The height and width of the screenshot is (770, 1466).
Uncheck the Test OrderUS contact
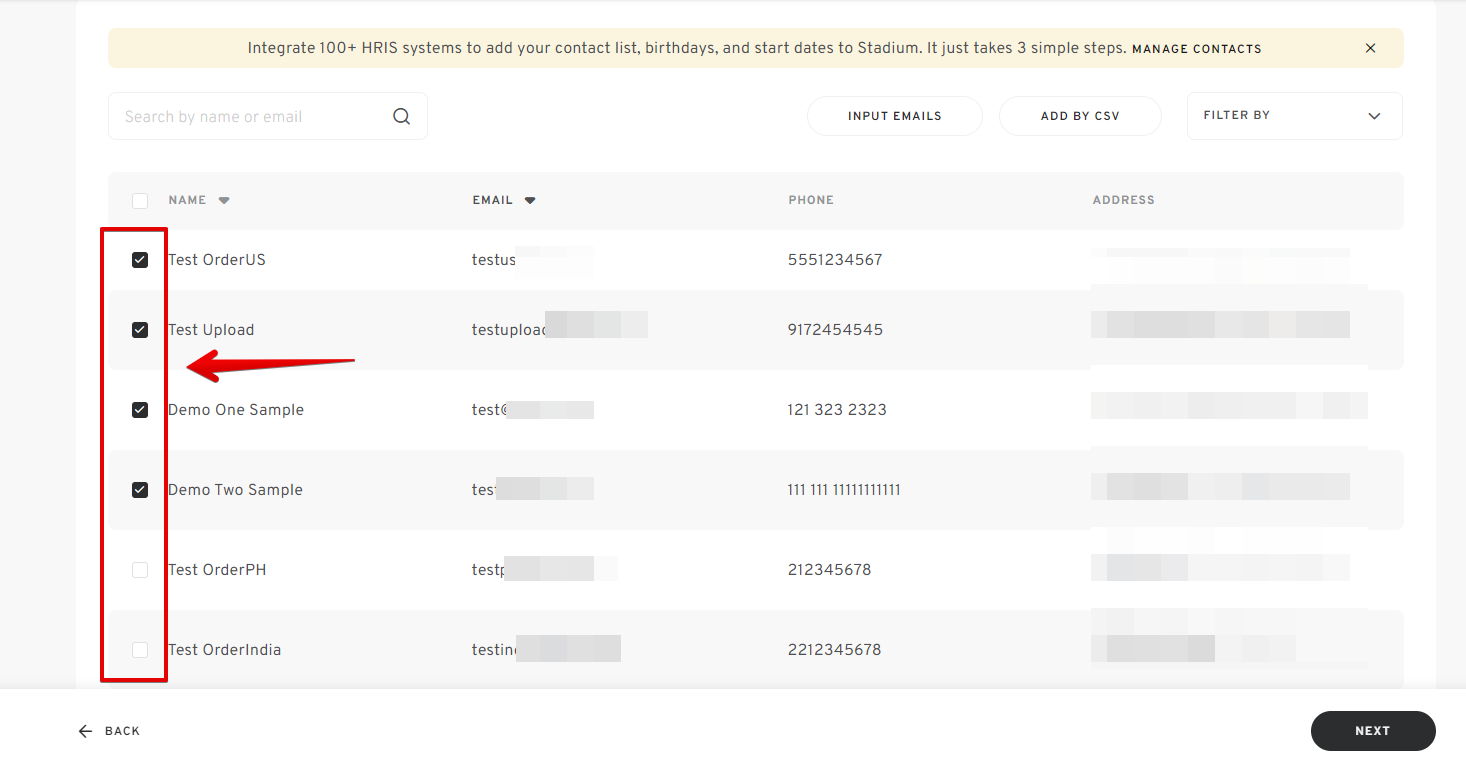[x=140, y=260]
